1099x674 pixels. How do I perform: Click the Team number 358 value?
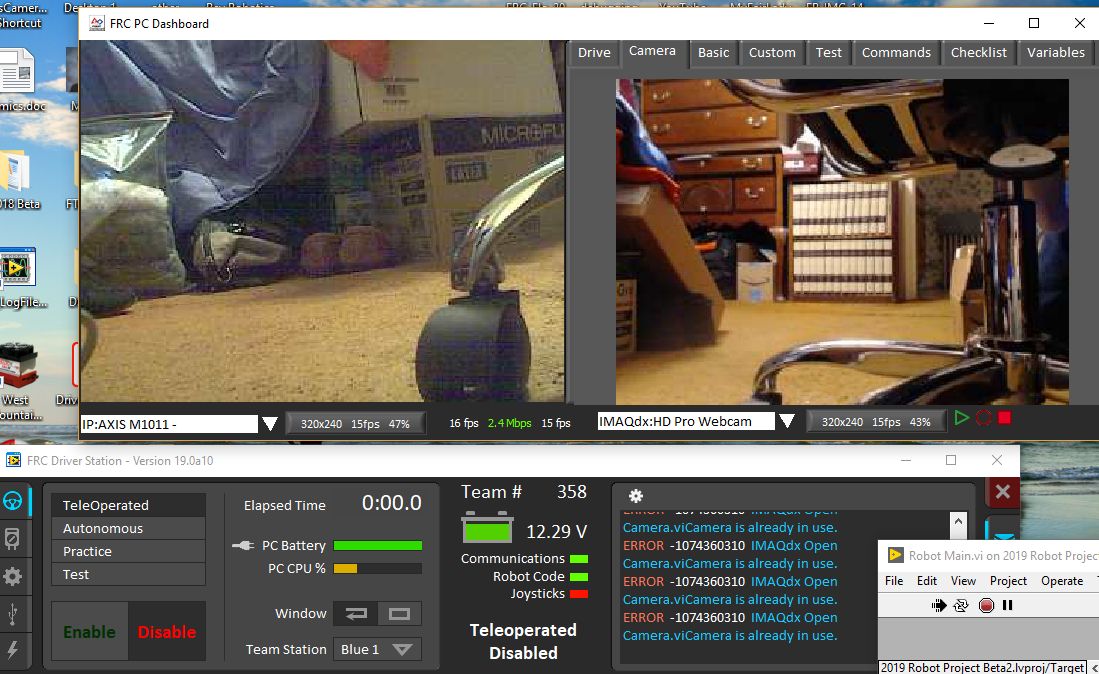point(571,492)
